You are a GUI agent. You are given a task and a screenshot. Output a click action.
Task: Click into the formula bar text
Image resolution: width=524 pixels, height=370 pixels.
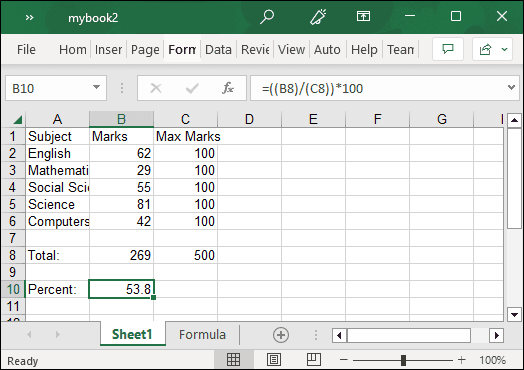point(378,88)
